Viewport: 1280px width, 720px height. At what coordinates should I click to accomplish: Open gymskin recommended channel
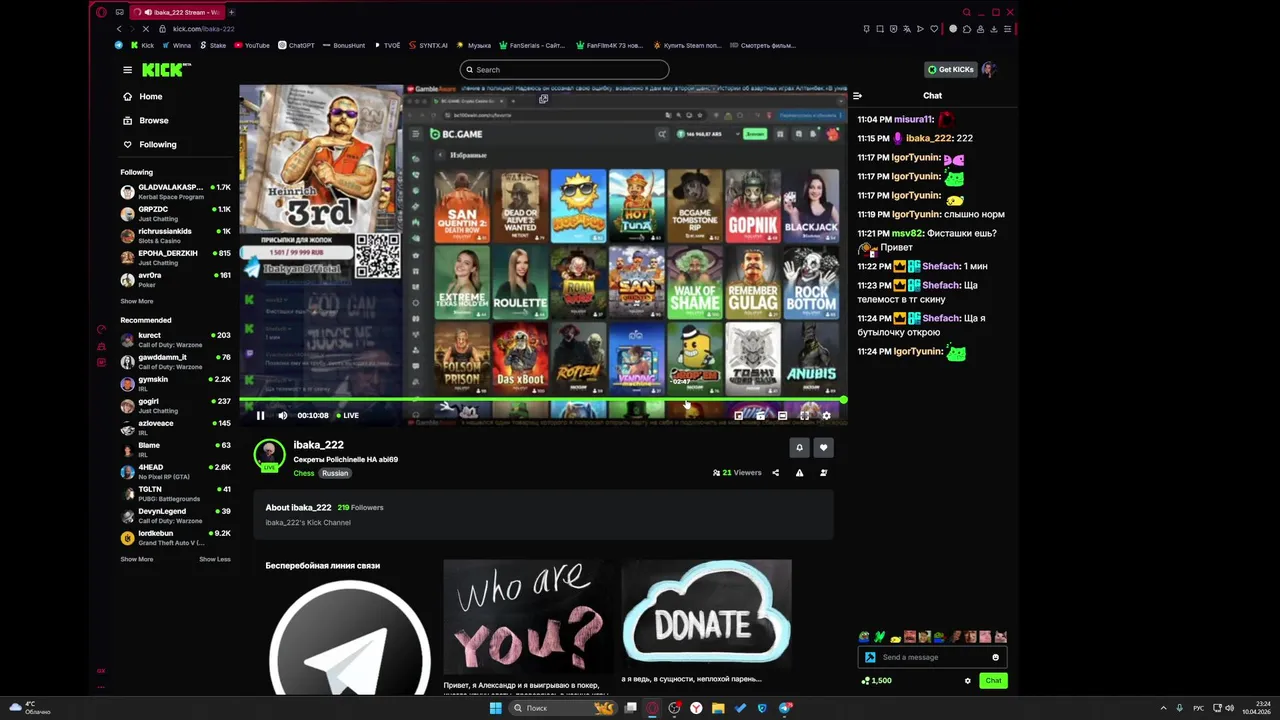(x=176, y=384)
